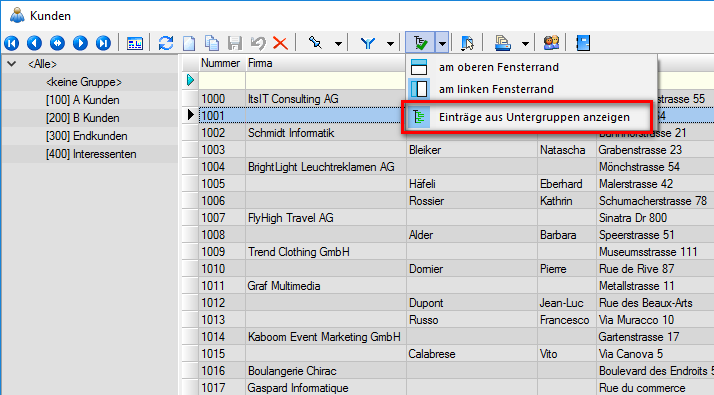
Task: Click the pin search icon
Action: pyautogui.click(x=315, y=43)
